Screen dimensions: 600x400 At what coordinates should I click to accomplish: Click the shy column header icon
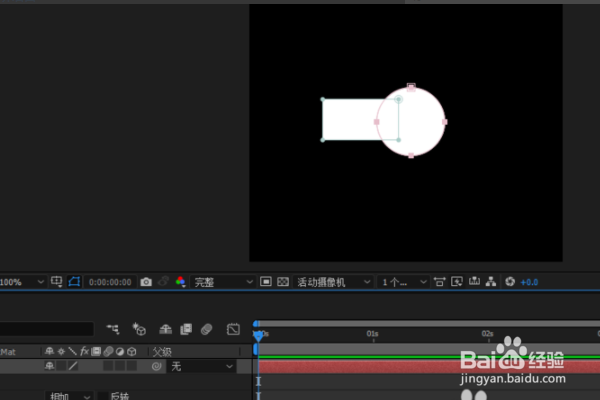click(49, 351)
